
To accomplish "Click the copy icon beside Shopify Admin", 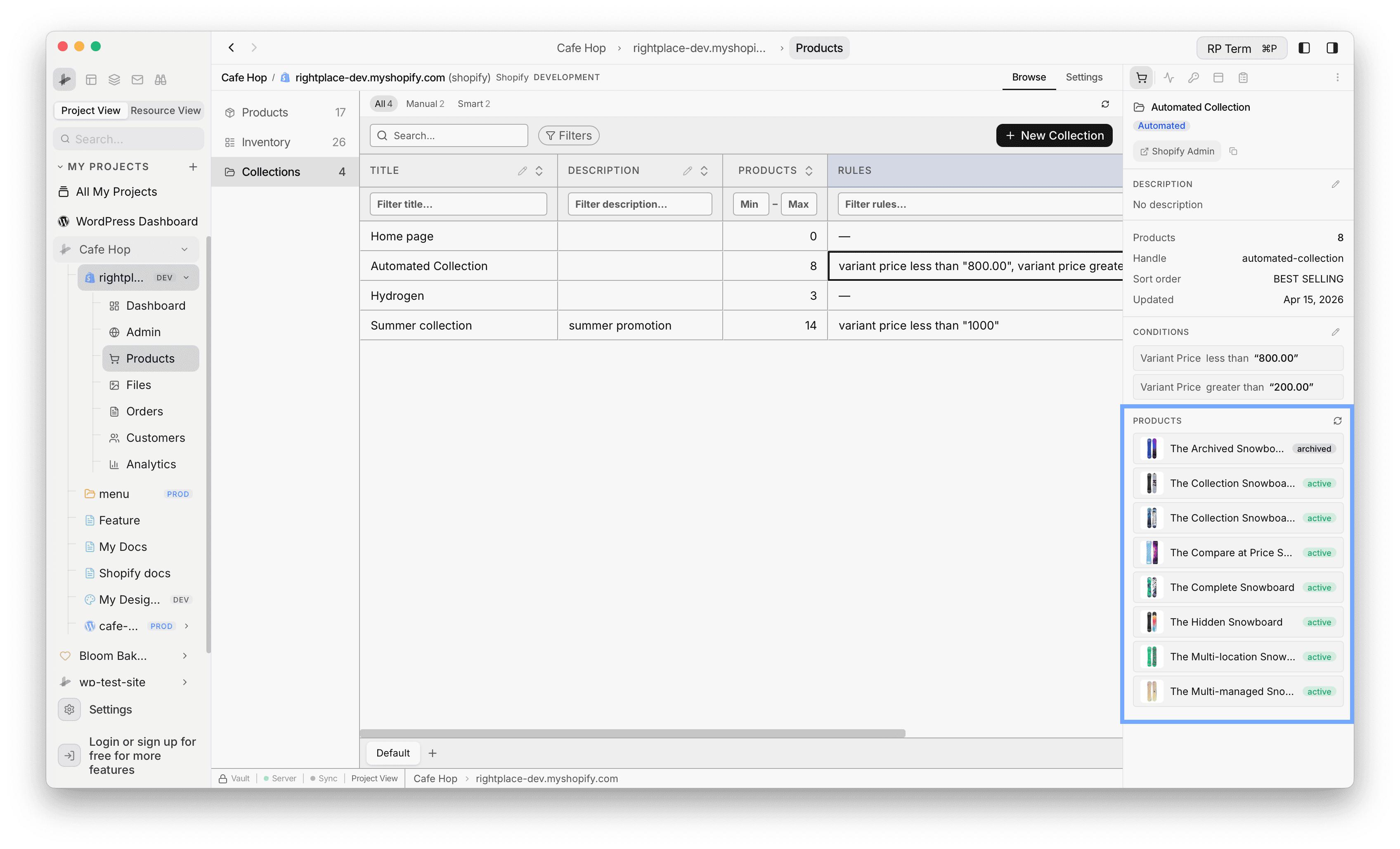I will pos(1234,151).
